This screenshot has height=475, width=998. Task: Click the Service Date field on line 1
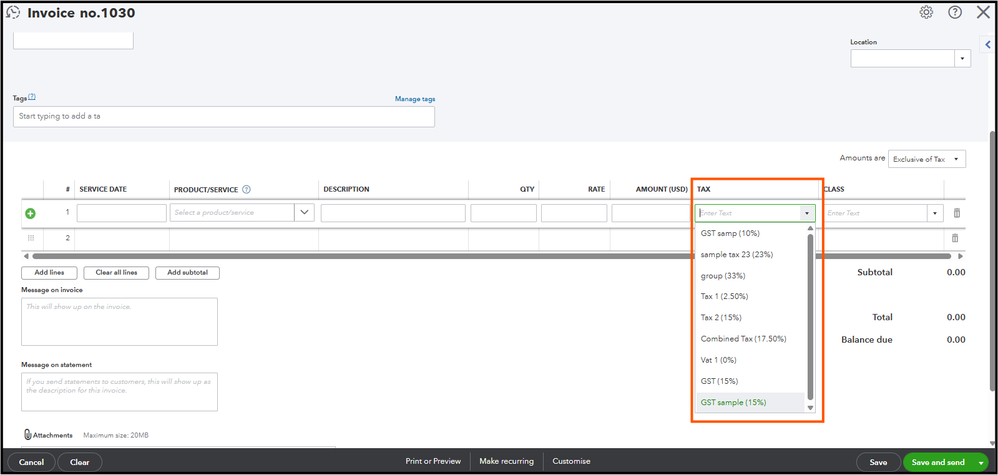(122, 213)
